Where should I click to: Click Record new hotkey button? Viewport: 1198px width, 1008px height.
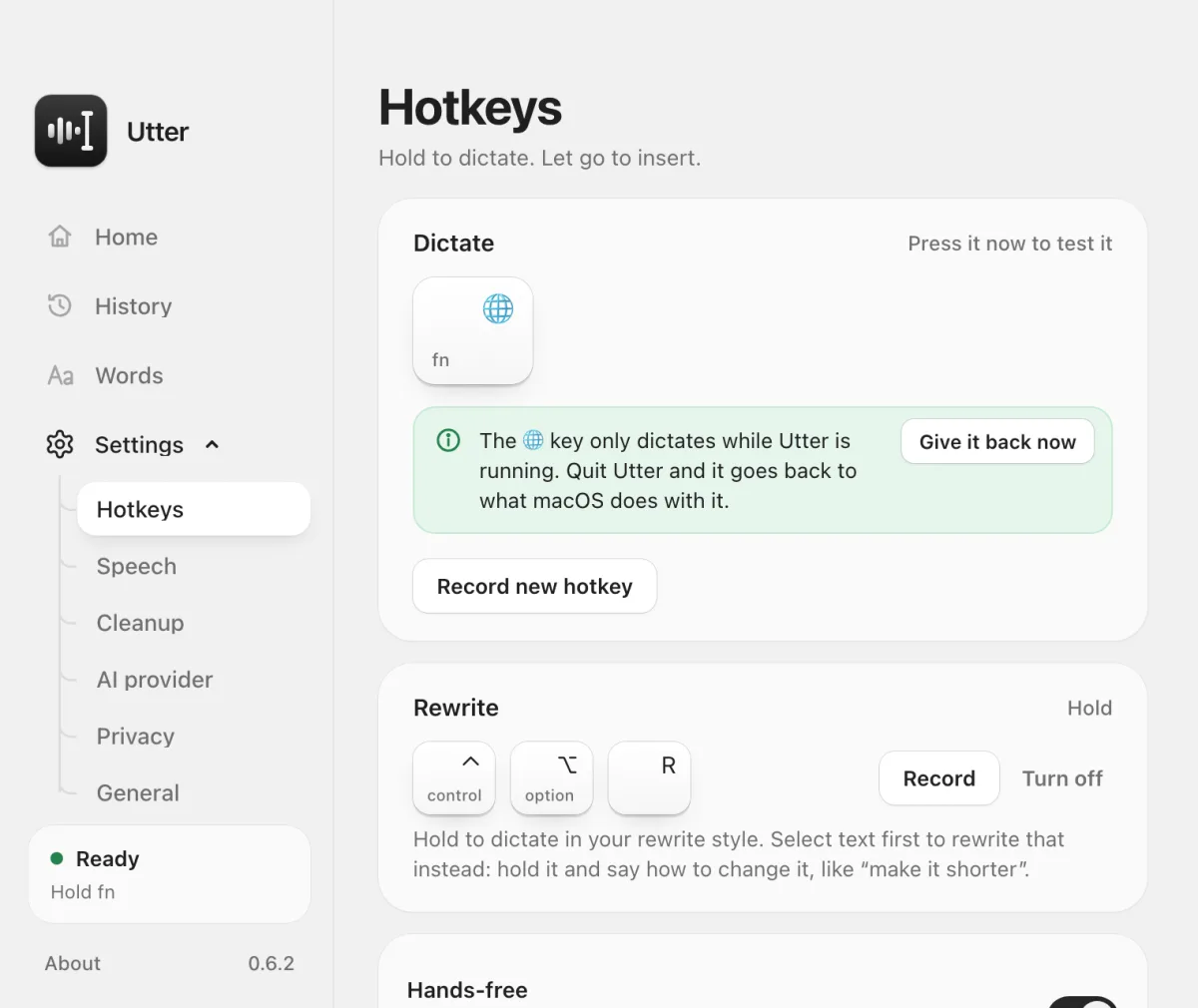(x=535, y=586)
